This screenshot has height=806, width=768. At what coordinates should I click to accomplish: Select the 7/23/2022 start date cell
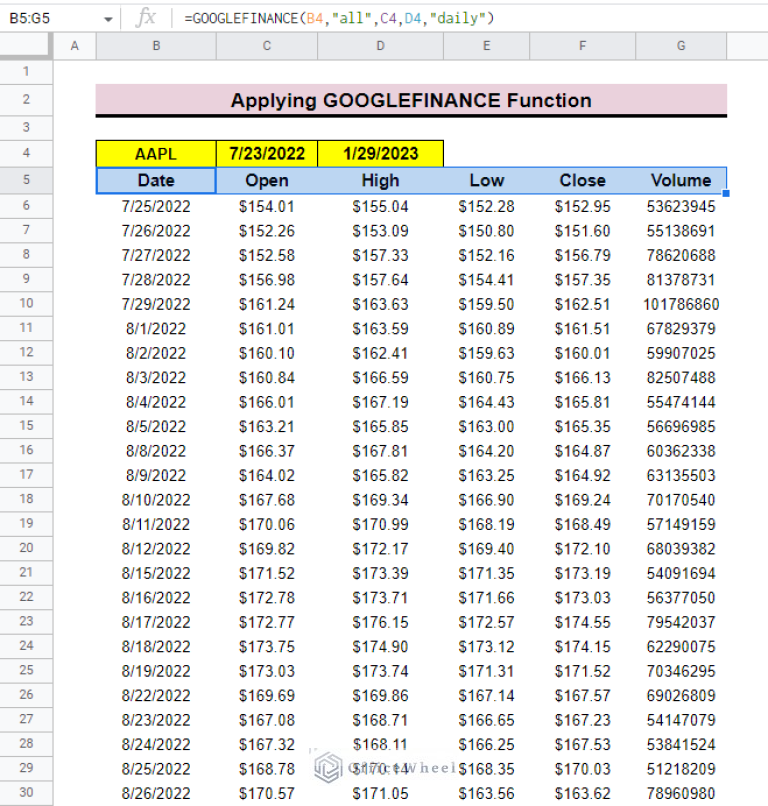267,154
